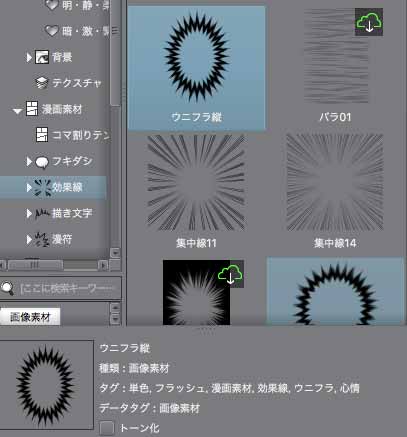Click the ウニフラ縦 title in details

(125, 349)
